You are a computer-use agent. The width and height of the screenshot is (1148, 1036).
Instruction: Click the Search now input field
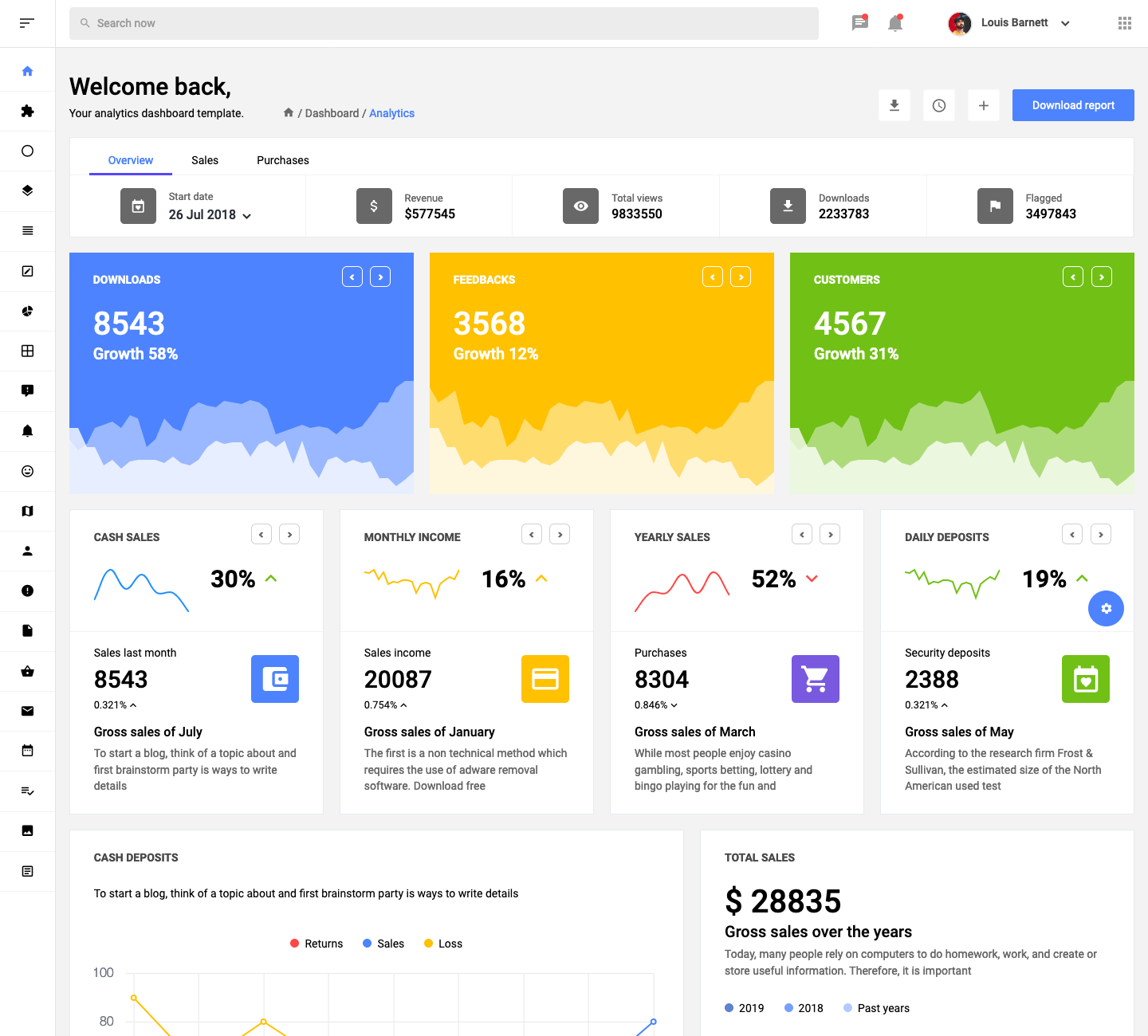coord(443,23)
